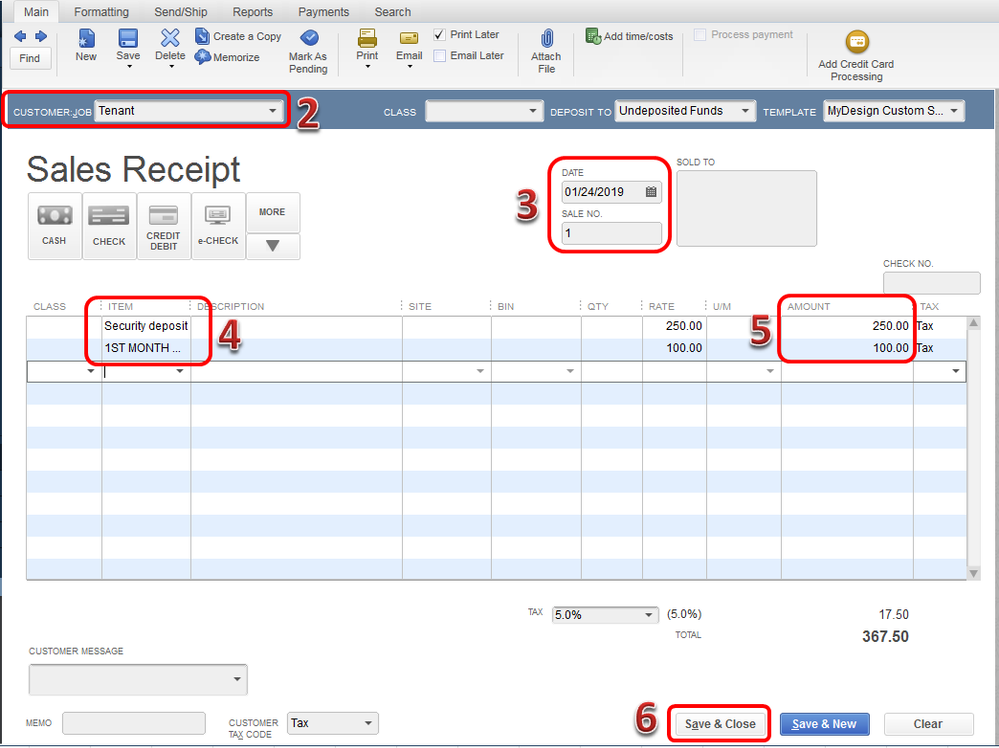This screenshot has height=748, width=999.
Task: Open U/M dropdown in new line row
Action: click(x=770, y=371)
